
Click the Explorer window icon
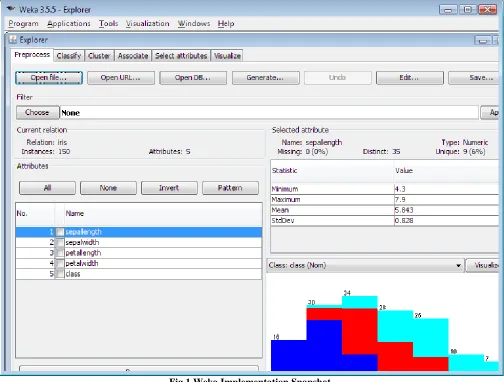[13, 40]
